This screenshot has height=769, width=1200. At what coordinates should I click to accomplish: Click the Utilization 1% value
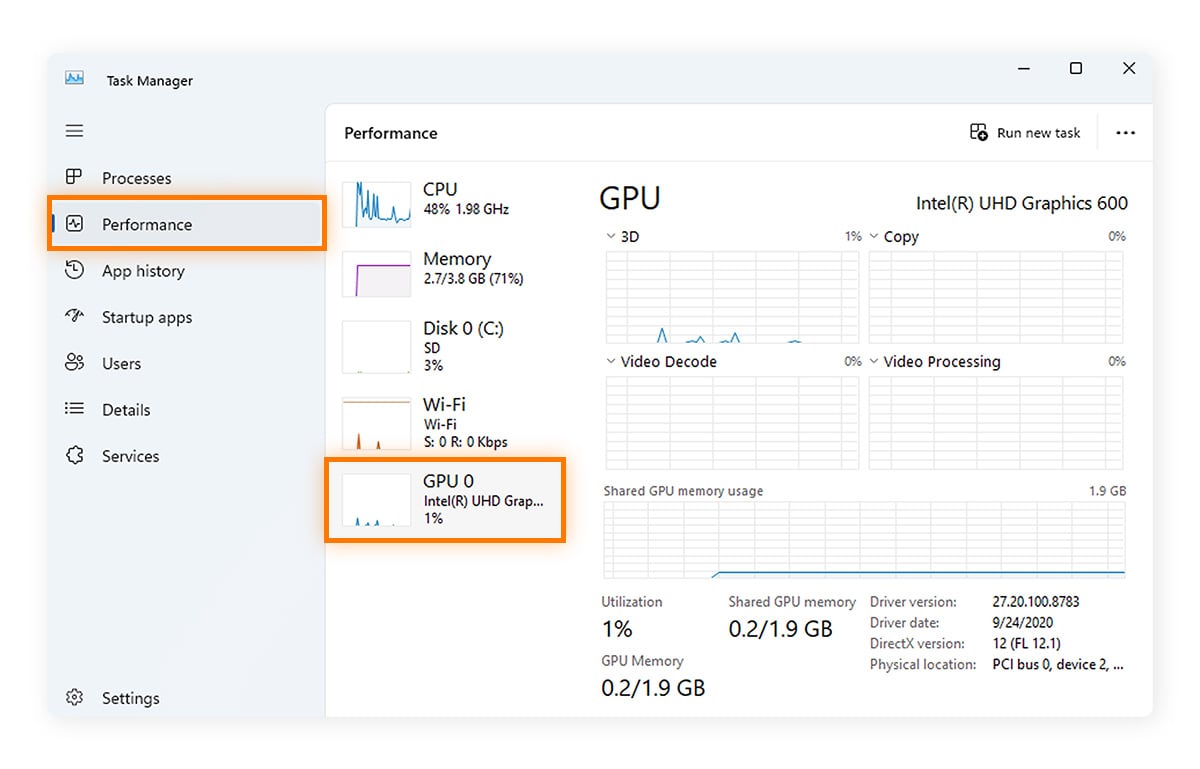(x=617, y=629)
